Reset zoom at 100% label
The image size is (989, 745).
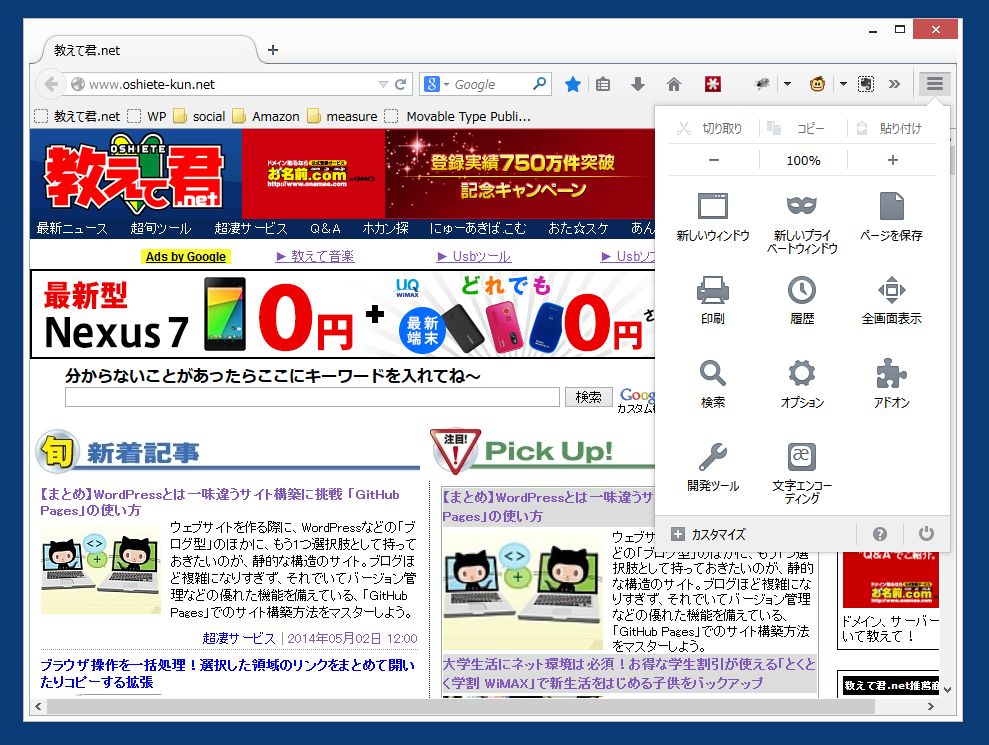tap(803, 160)
